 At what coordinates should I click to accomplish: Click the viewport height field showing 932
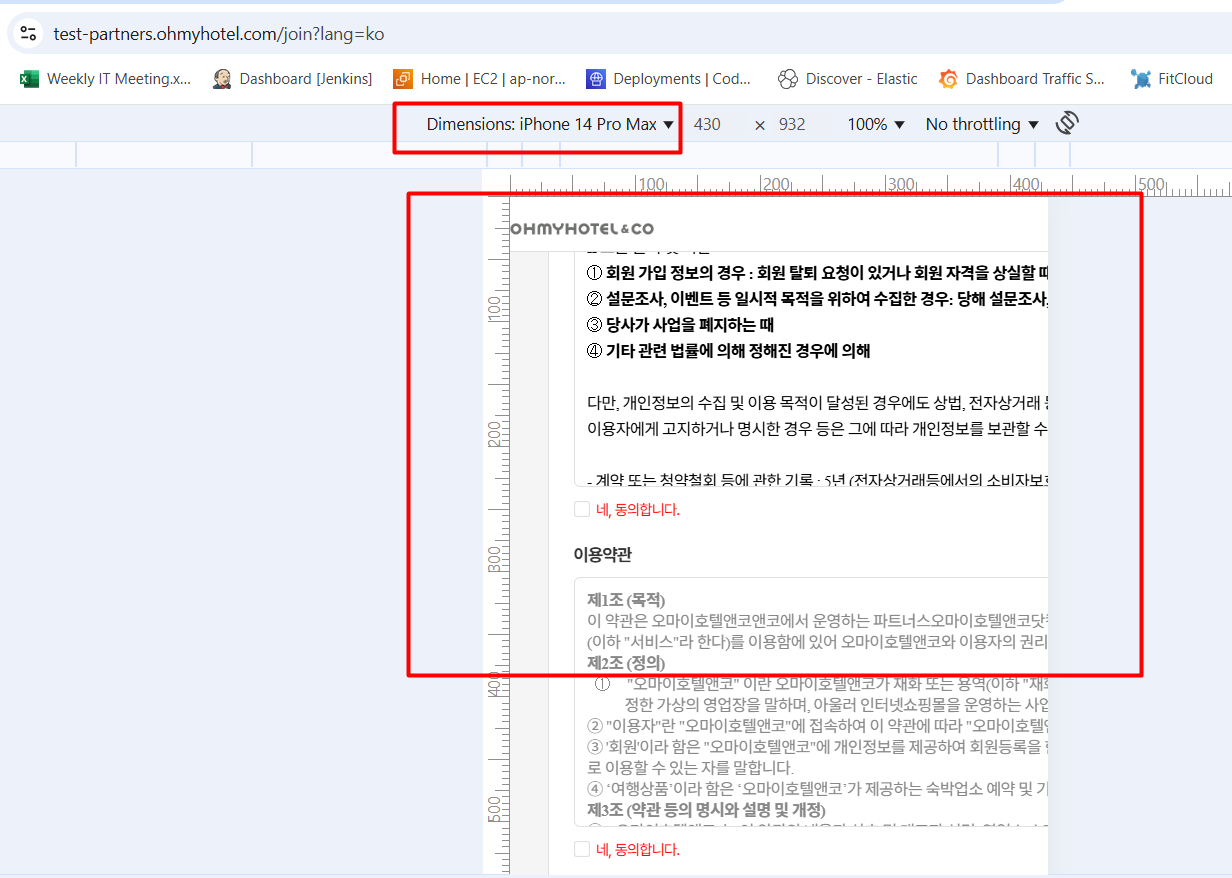tap(792, 125)
